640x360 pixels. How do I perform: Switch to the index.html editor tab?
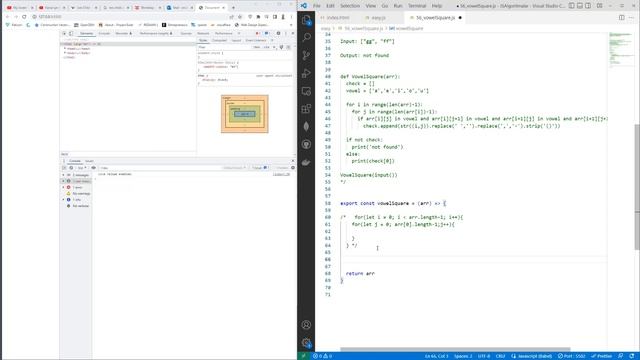tap(338, 18)
